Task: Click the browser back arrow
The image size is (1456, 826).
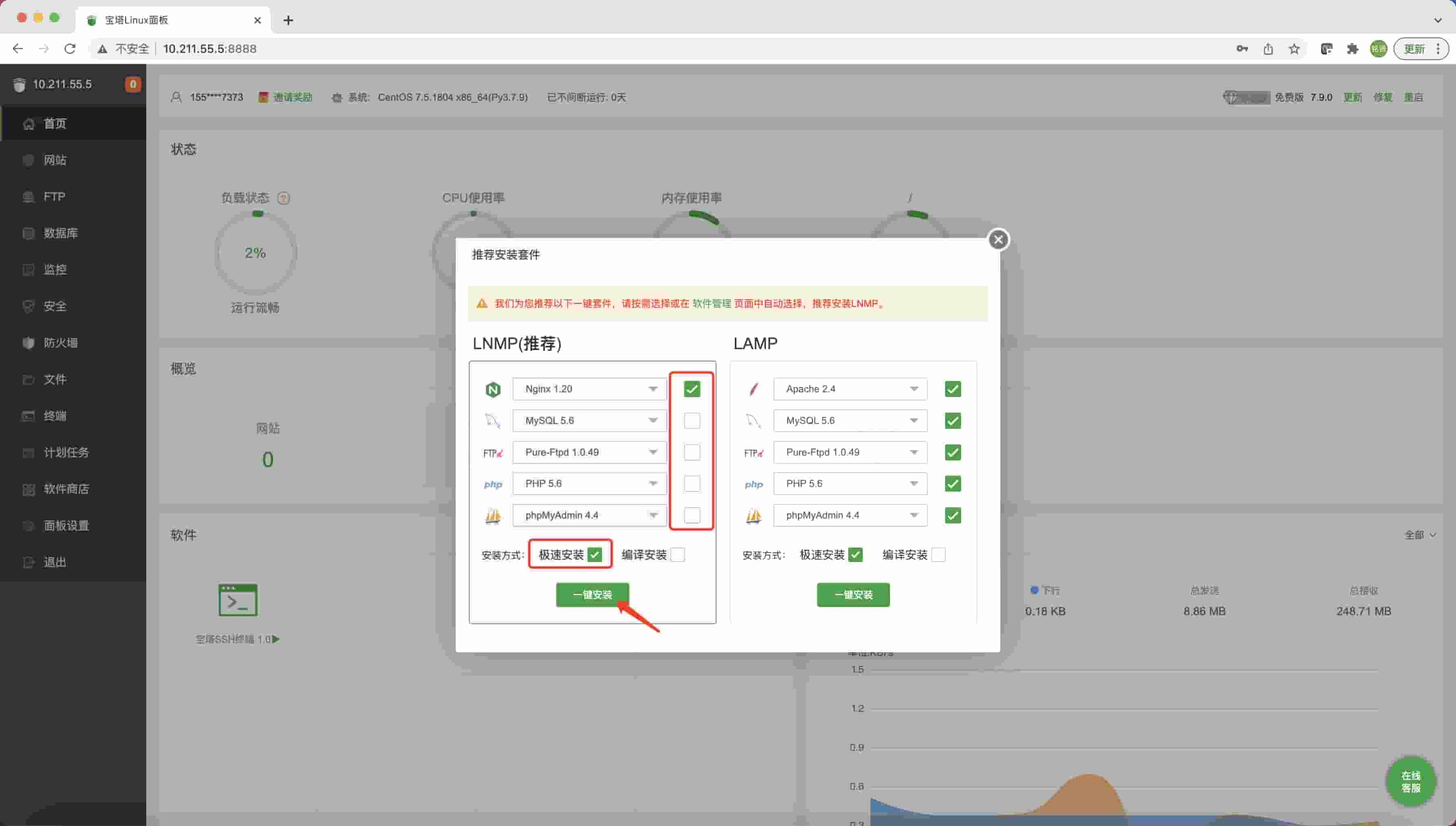Action: (x=17, y=49)
